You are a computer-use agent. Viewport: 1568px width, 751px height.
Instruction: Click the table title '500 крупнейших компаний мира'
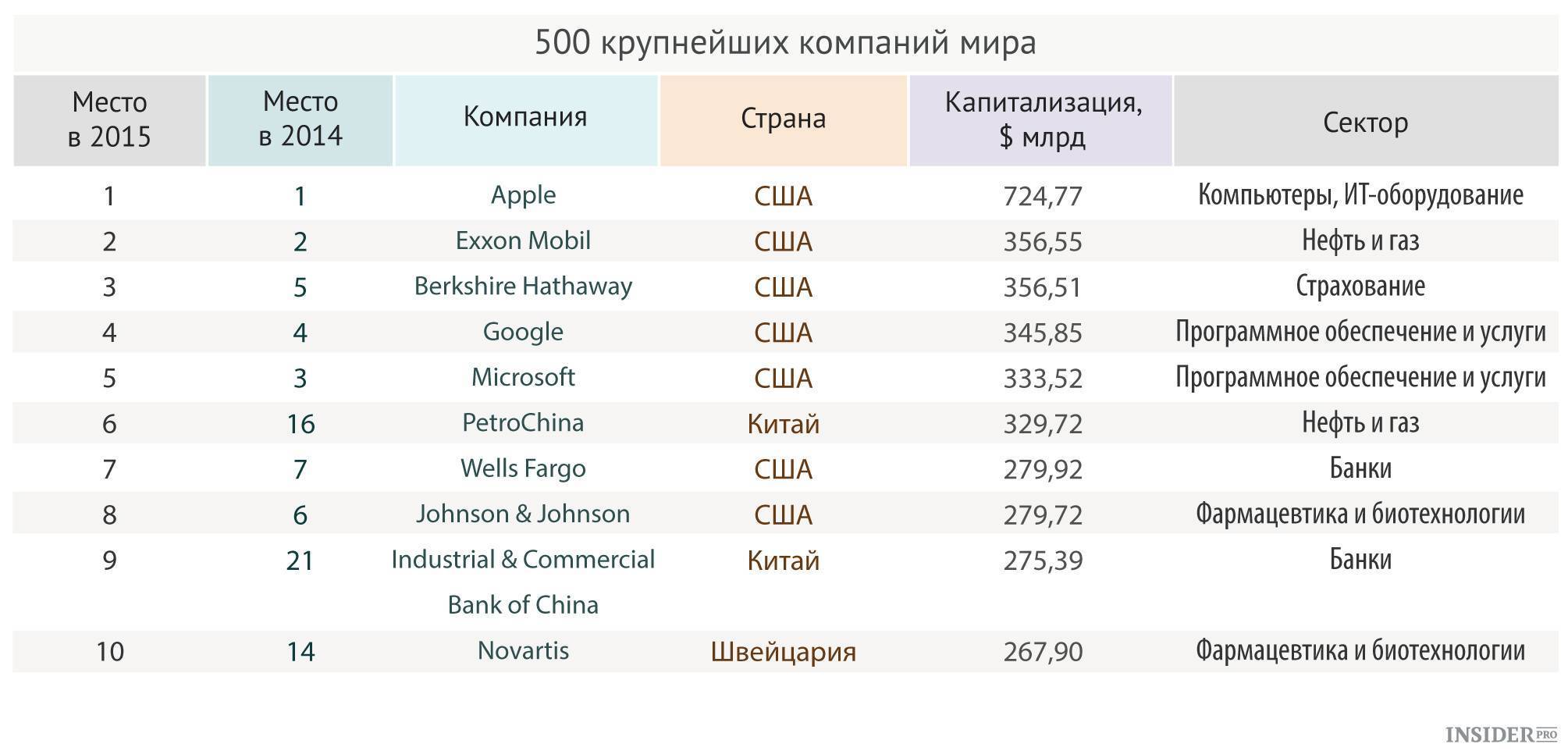[x=784, y=42]
